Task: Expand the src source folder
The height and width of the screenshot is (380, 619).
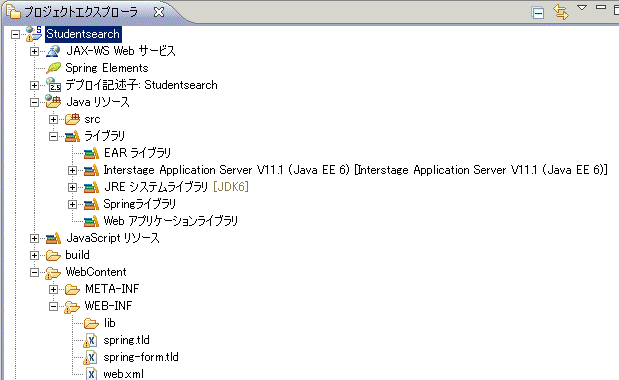Action: (x=53, y=119)
